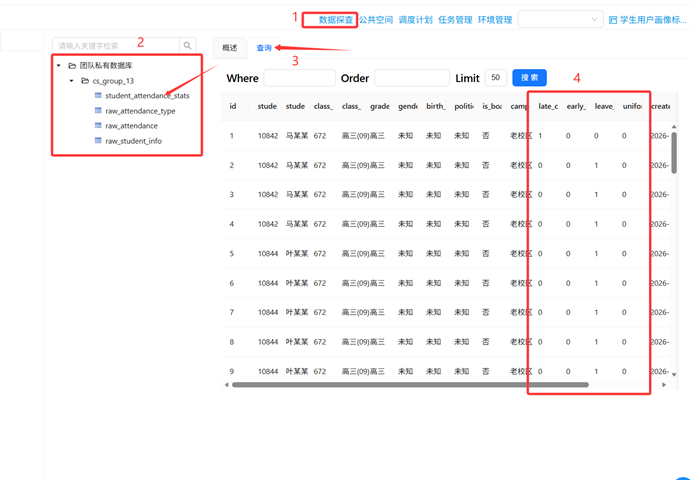Open 环境管理 in the top menu
The height and width of the screenshot is (480, 692).
[495, 20]
